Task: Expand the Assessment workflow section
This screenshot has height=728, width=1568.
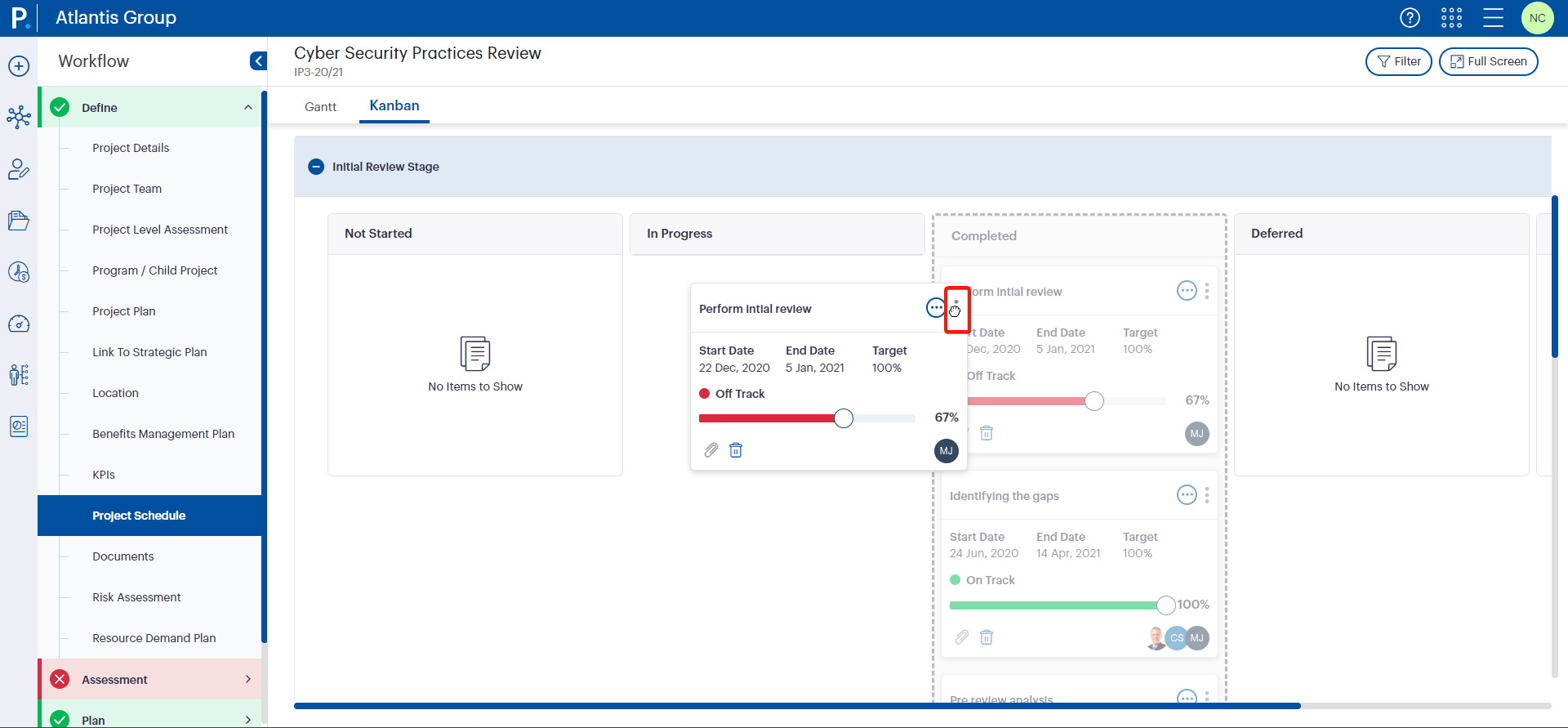Action: point(248,679)
